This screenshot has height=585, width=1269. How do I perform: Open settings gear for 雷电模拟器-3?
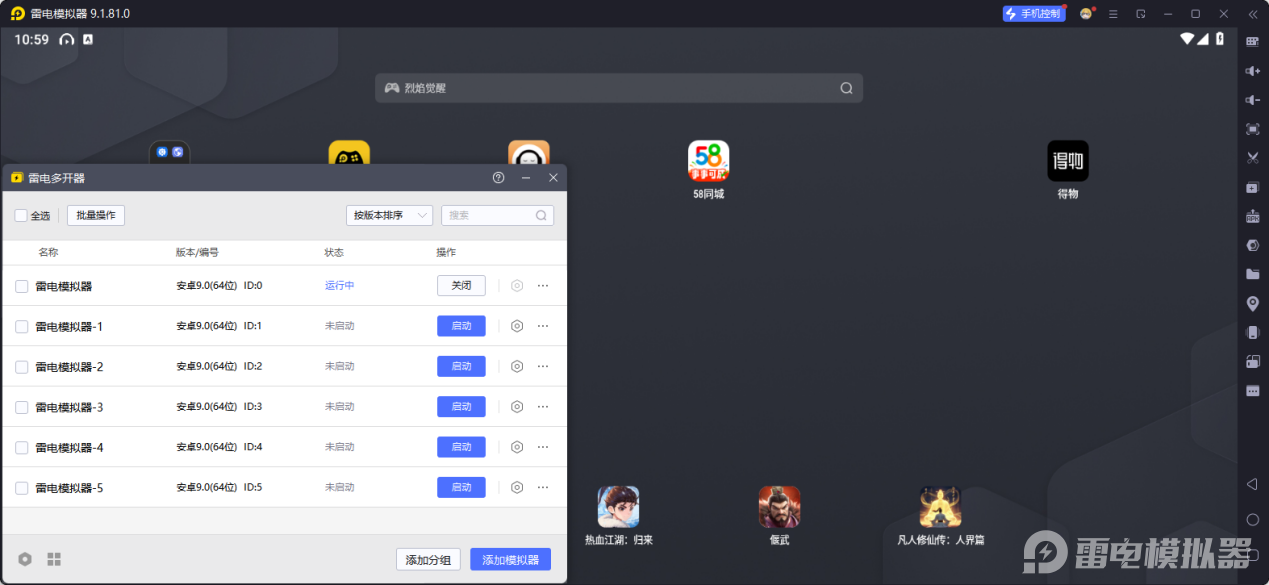[517, 406]
